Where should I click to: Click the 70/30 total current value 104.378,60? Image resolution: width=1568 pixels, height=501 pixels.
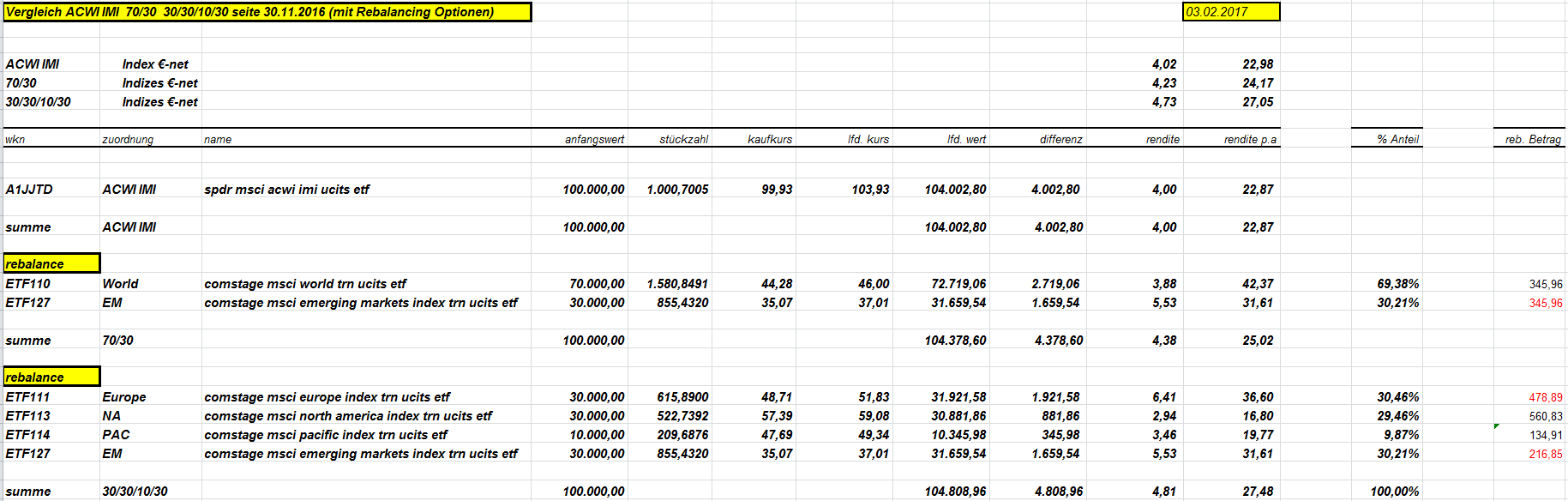pos(955,341)
